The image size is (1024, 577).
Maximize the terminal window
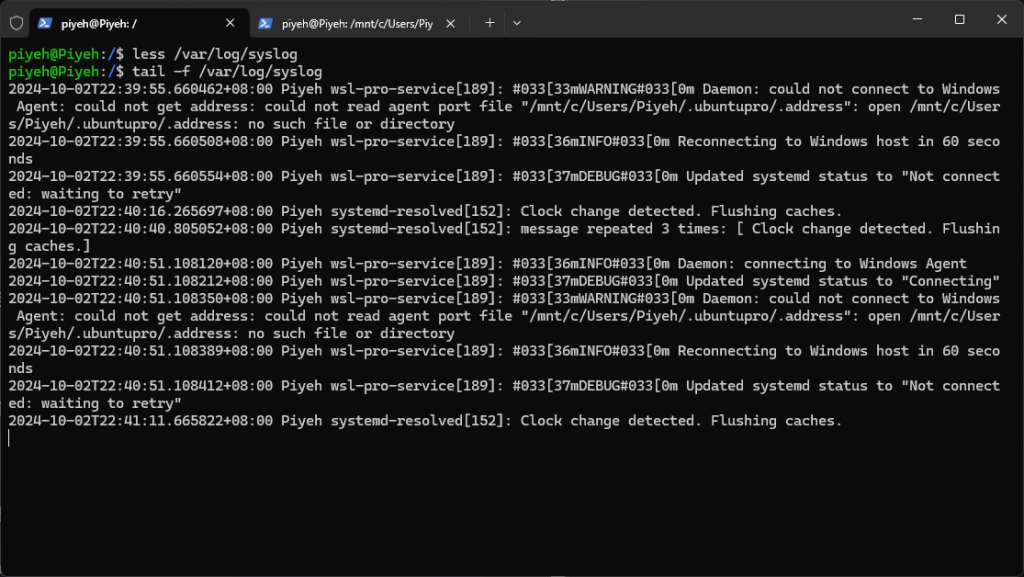pyautogui.click(x=959, y=20)
